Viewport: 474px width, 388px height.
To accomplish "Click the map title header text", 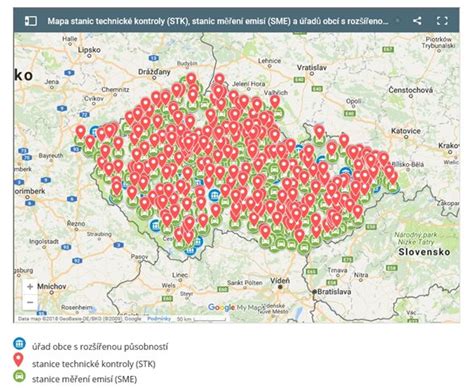I will point(218,21).
